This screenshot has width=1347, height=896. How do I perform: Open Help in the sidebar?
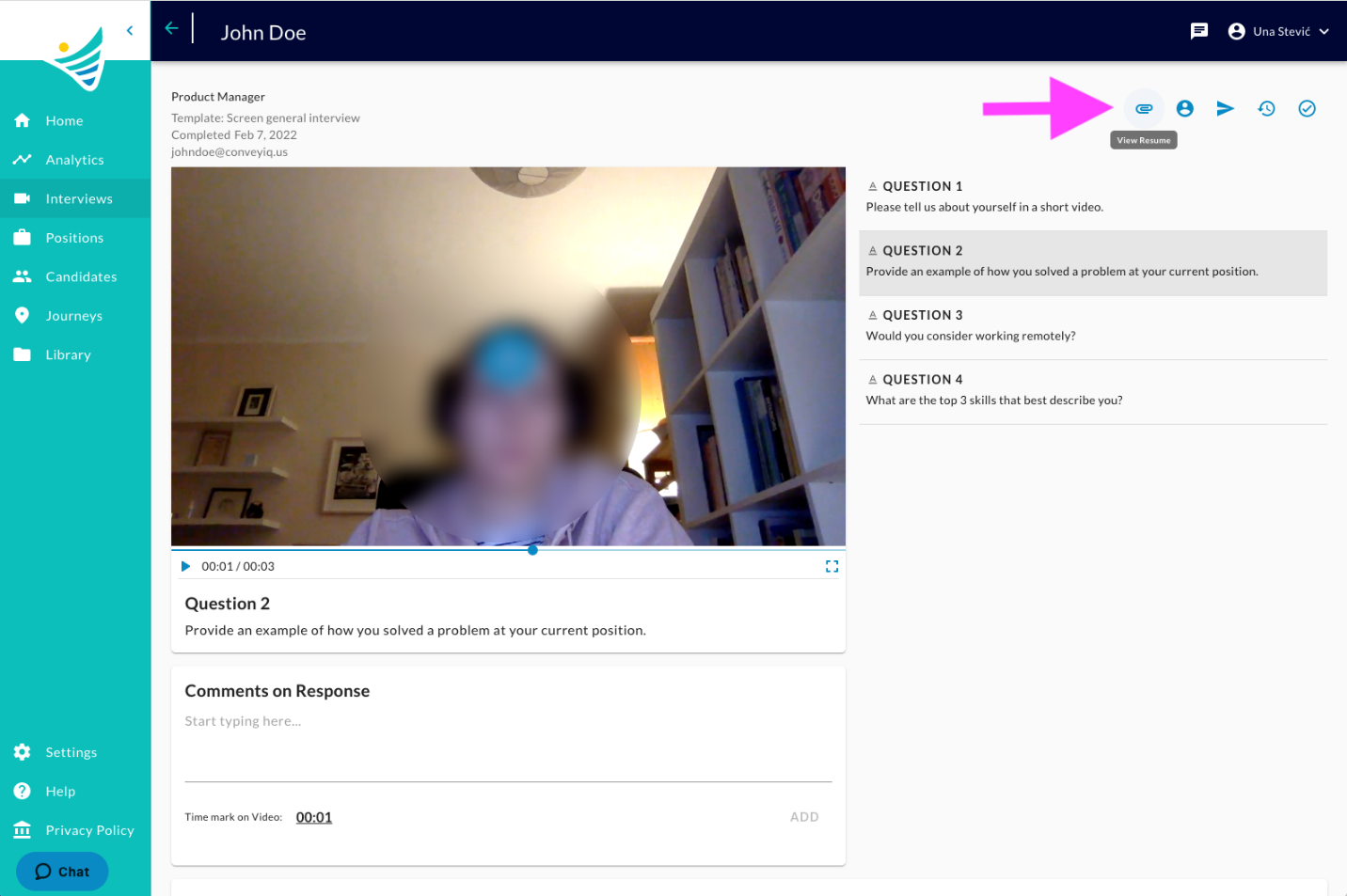pyautogui.click(x=75, y=792)
